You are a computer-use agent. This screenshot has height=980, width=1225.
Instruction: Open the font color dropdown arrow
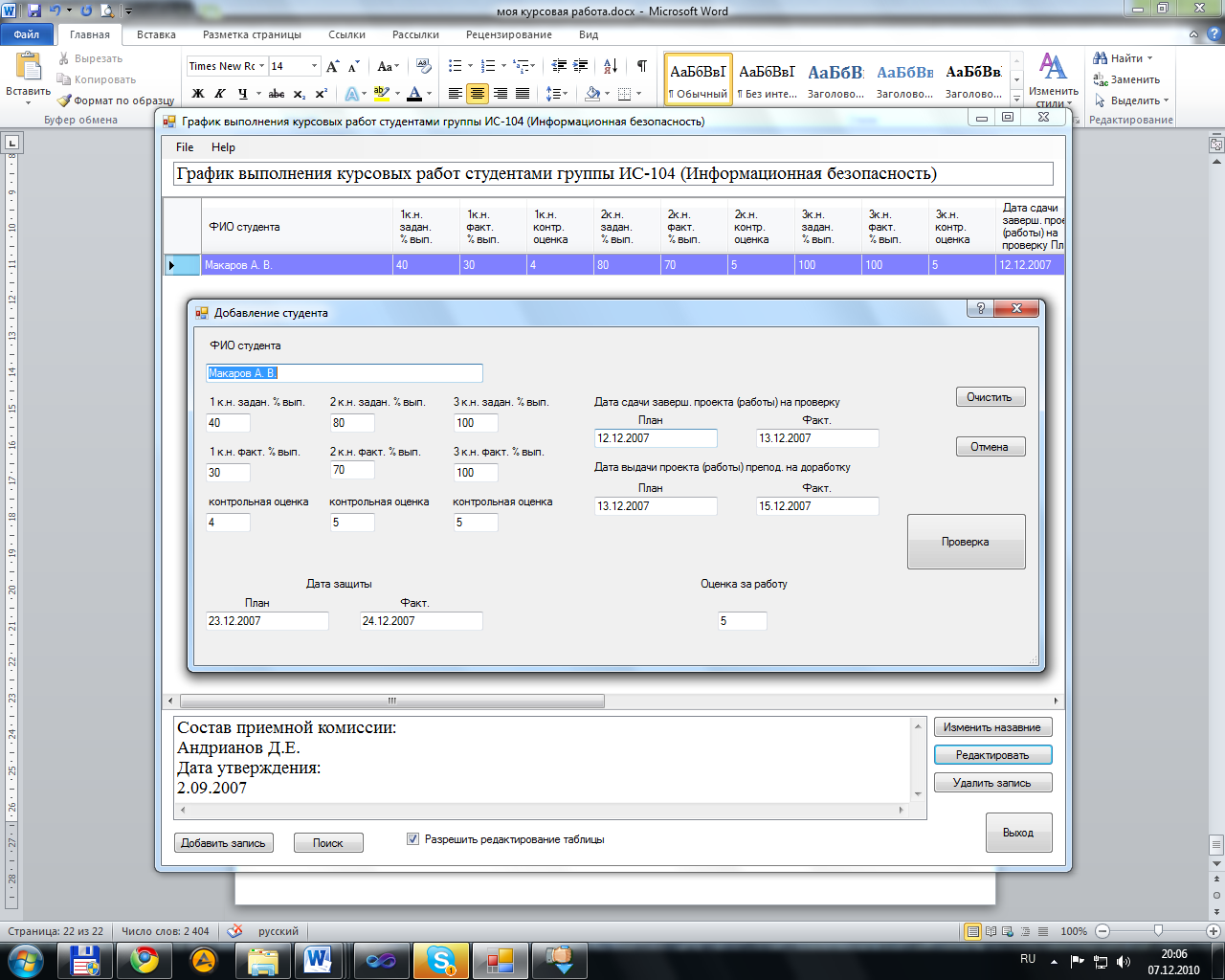click(429, 94)
